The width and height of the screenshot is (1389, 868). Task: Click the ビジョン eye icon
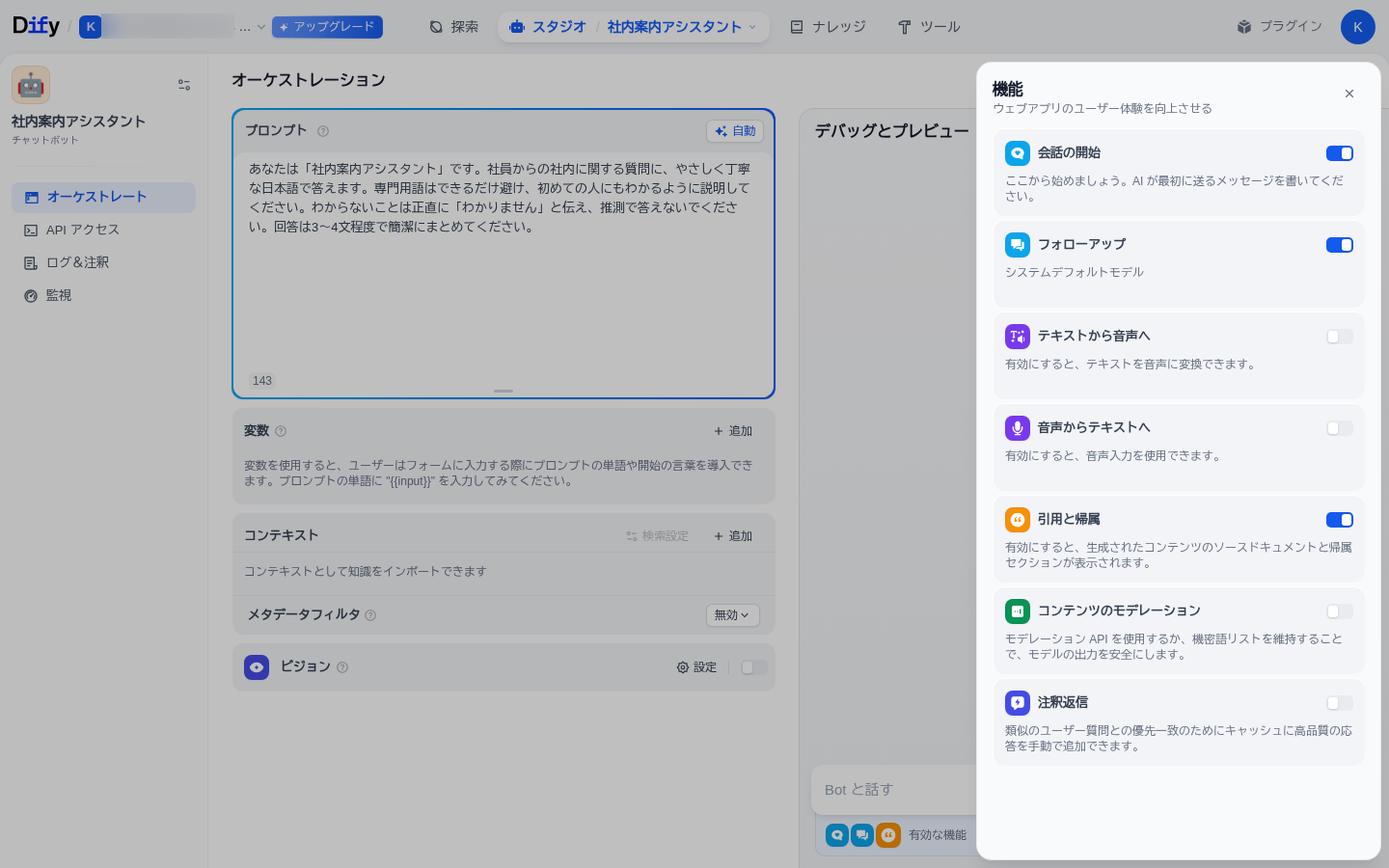pyautogui.click(x=257, y=667)
